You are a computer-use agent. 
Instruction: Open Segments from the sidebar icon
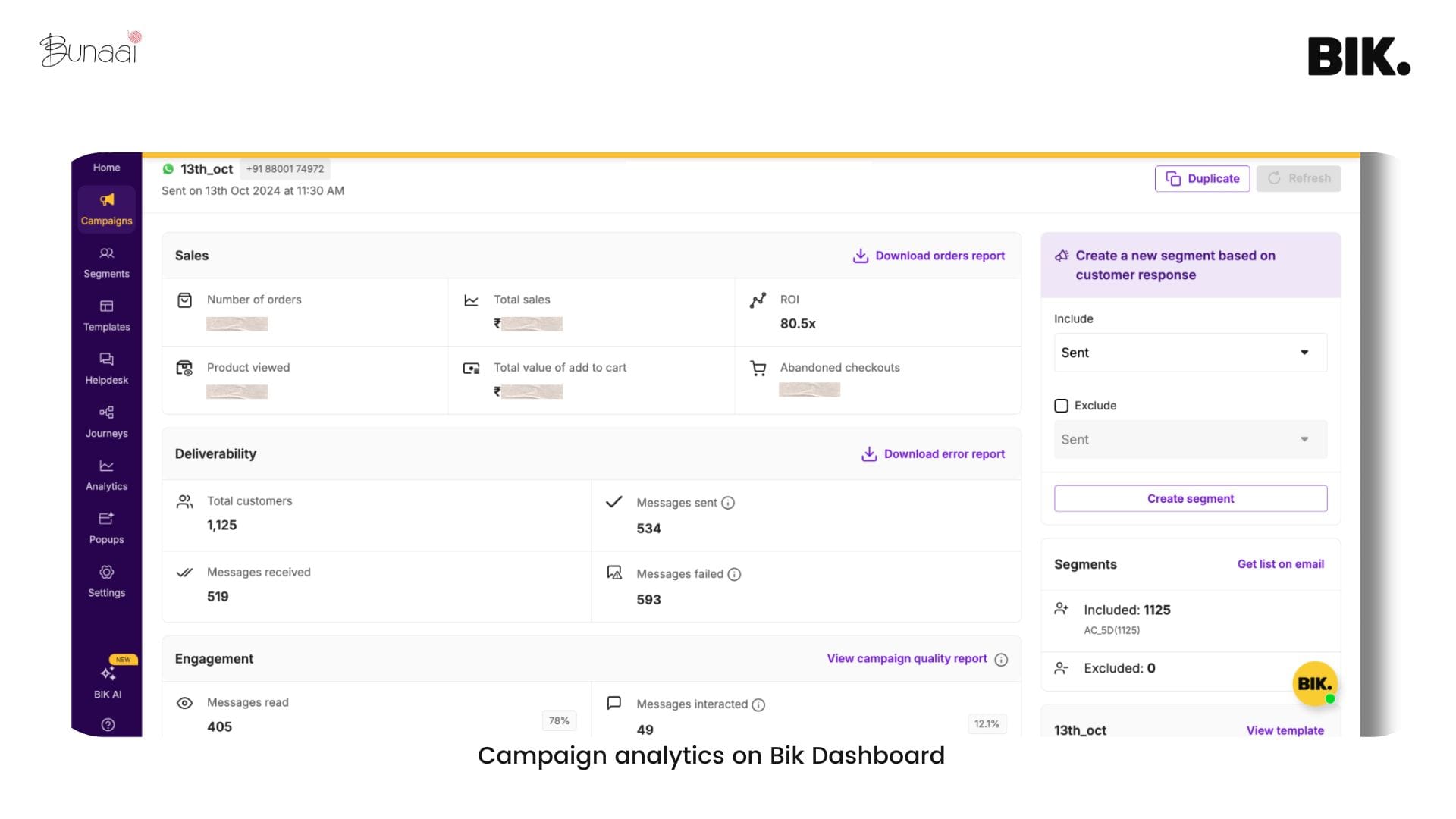(106, 253)
